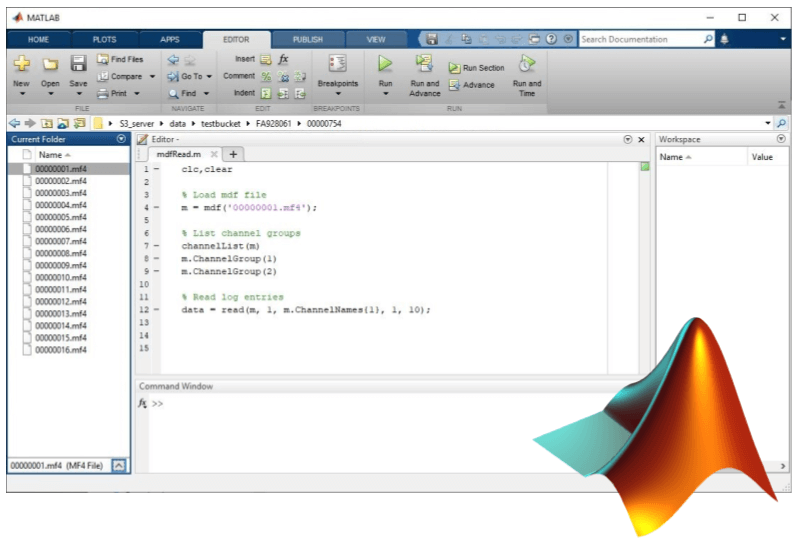Screen dimensions: 800x540
Task: Sort Current Folder by the Name column header
Action: [54, 155]
